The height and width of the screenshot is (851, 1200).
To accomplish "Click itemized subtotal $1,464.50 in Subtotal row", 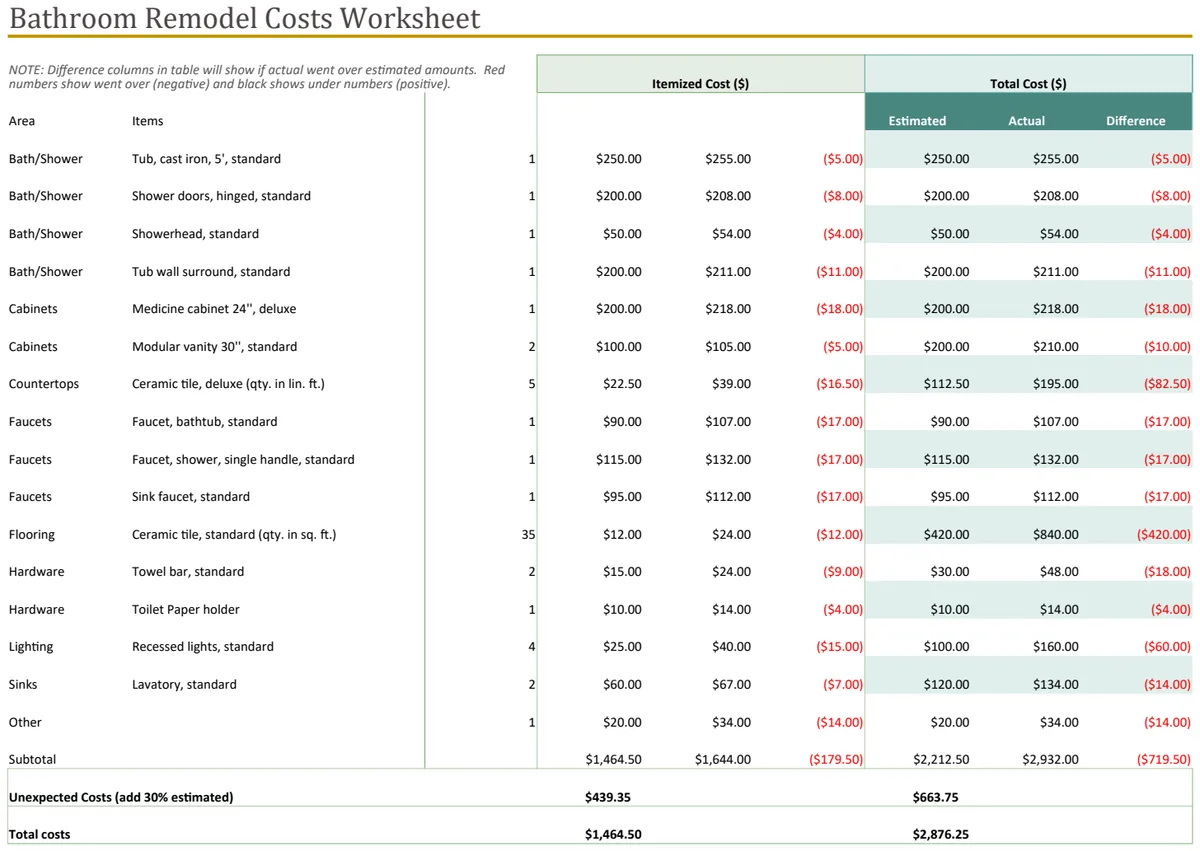I will (x=613, y=760).
